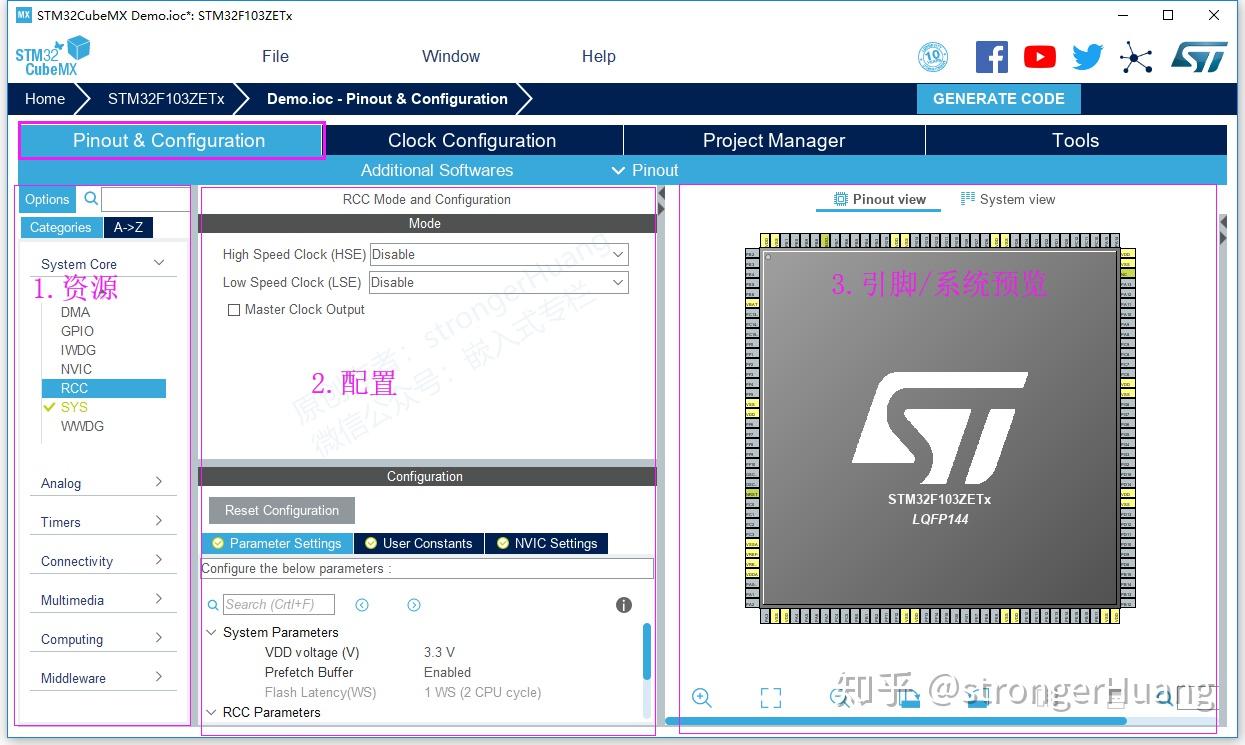Enable the Master Clock Output checkbox
Screen dimensions: 1245x745
click(x=234, y=310)
